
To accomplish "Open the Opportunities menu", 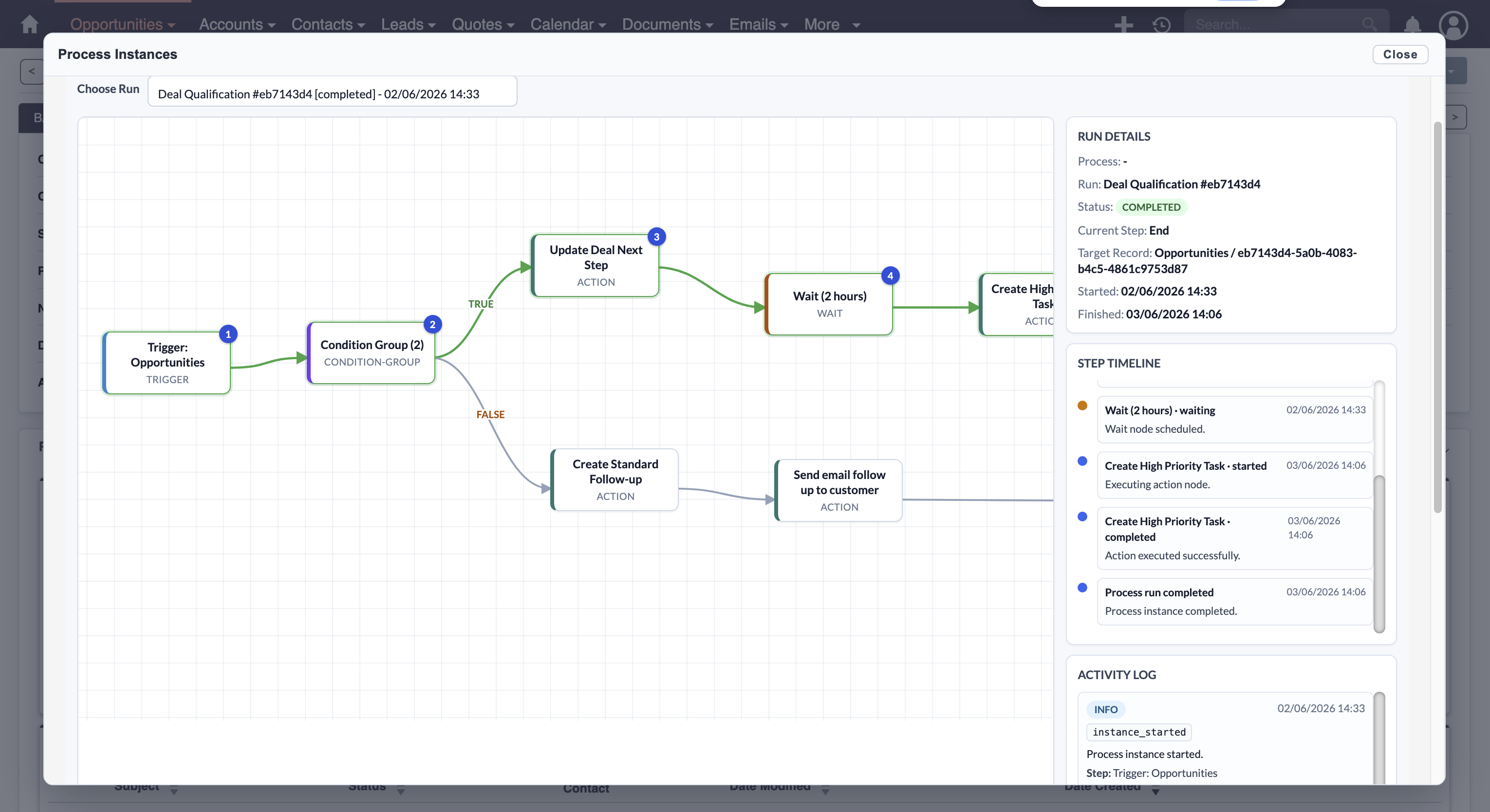I will coord(123,24).
